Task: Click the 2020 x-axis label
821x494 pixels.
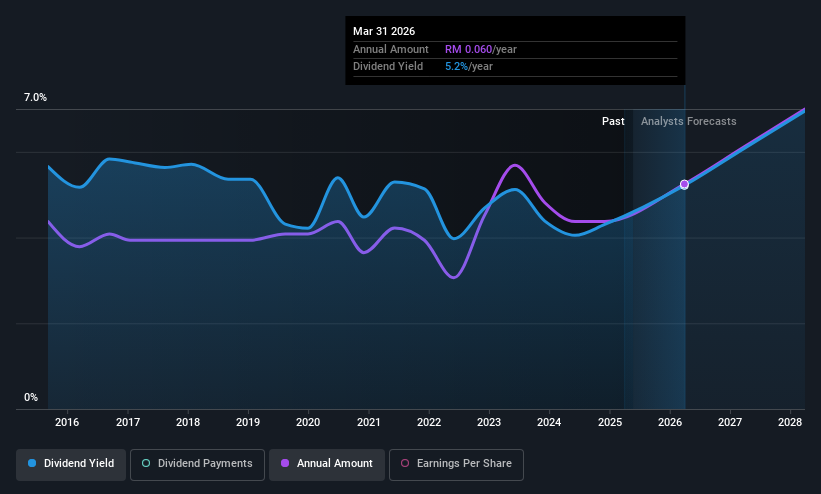Action: pos(308,422)
